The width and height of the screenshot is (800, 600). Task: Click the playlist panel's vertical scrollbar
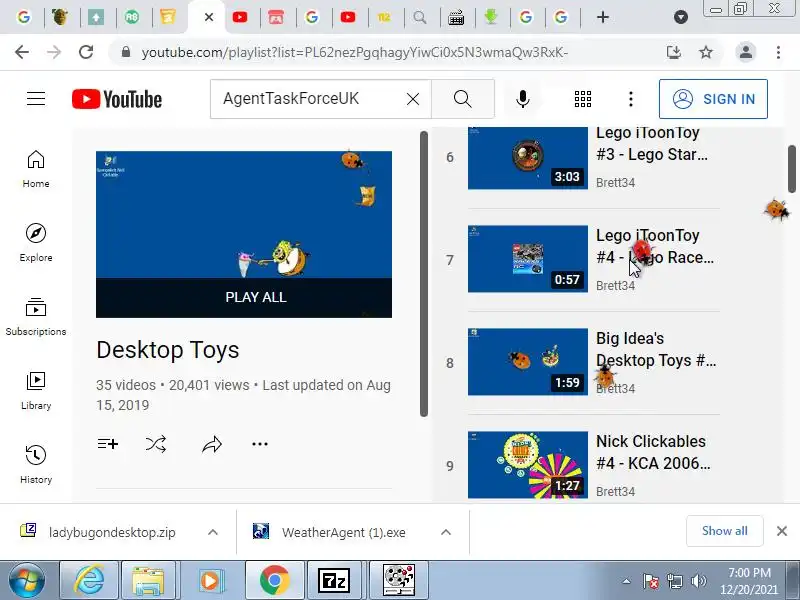point(423,274)
